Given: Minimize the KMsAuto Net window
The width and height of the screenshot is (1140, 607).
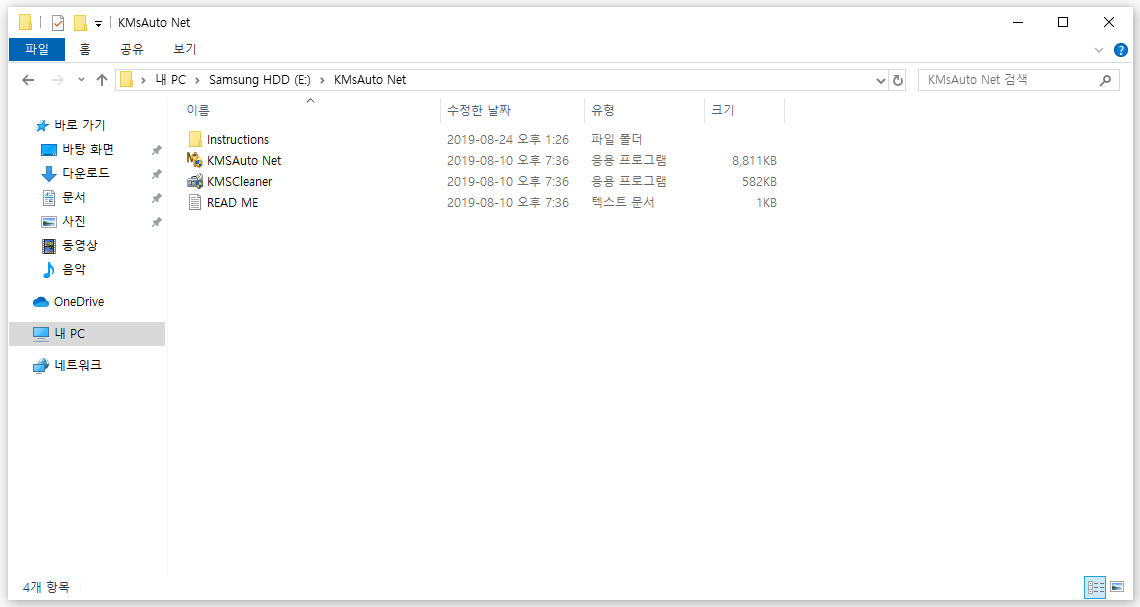Looking at the screenshot, I should (x=1018, y=23).
